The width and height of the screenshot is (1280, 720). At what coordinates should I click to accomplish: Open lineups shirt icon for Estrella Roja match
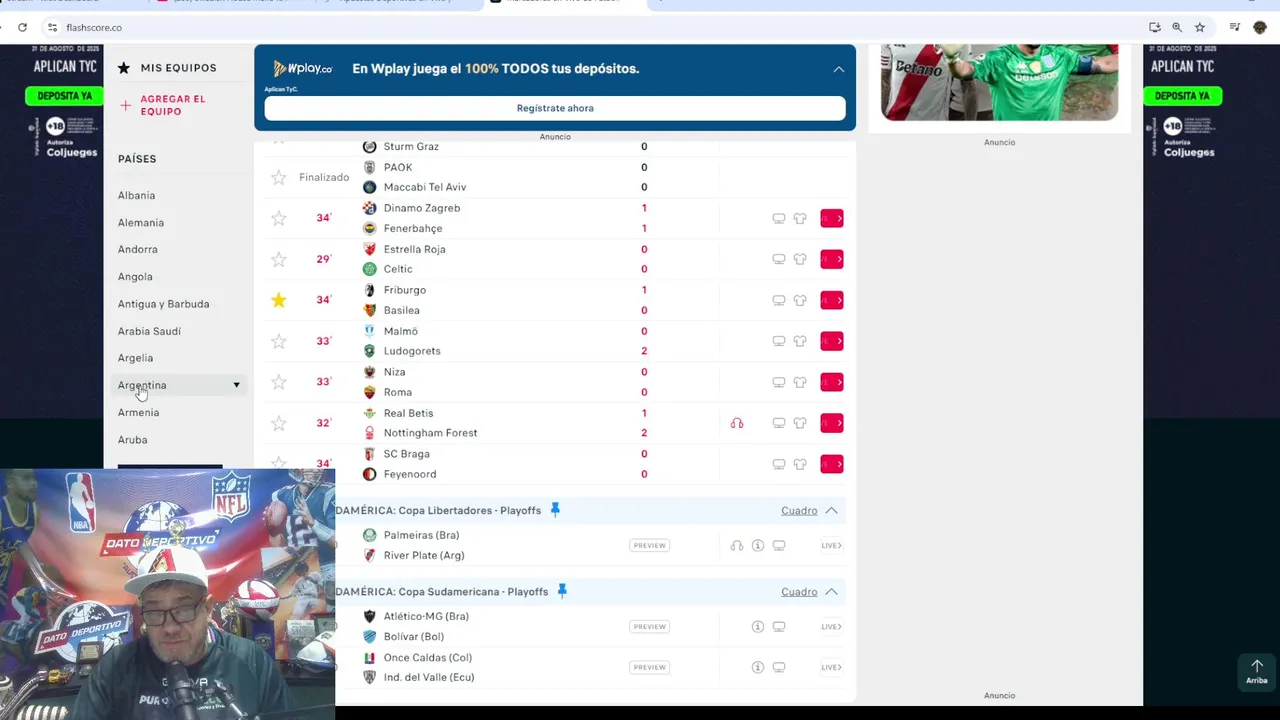(800, 259)
